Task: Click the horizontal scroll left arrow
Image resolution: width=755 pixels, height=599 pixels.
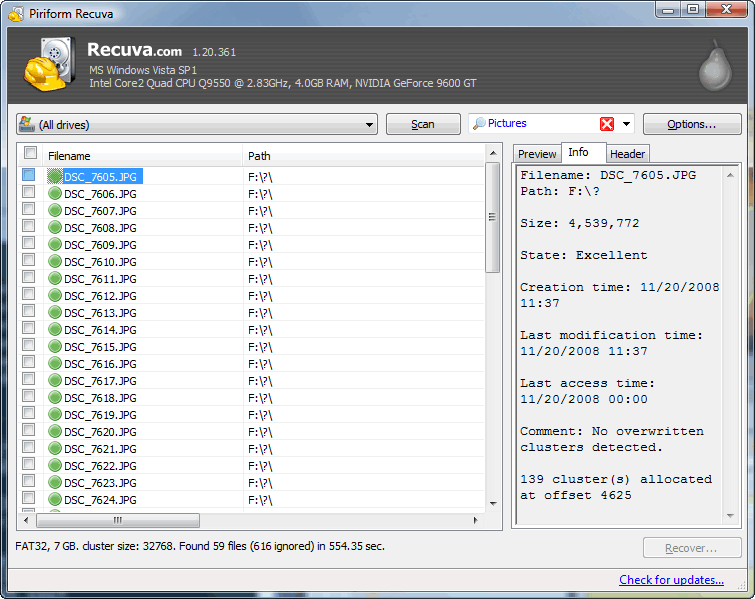Action: (x=26, y=520)
